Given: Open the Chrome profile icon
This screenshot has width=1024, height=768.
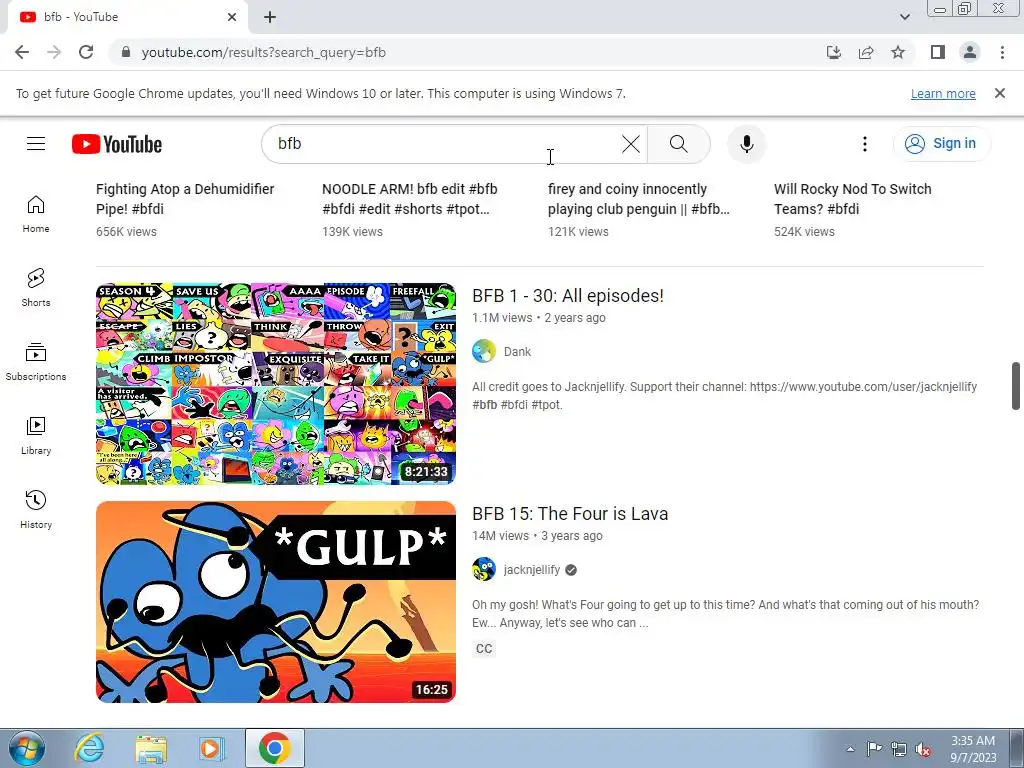Looking at the screenshot, I should coord(970,52).
